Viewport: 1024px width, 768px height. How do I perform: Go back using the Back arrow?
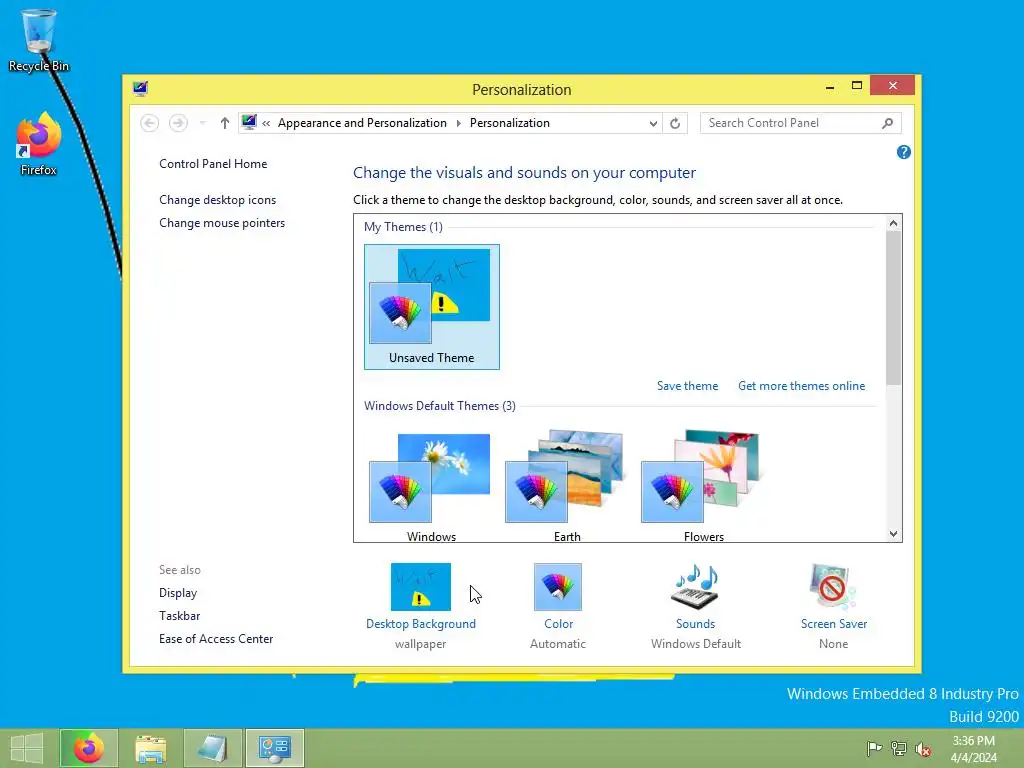tap(150, 123)
